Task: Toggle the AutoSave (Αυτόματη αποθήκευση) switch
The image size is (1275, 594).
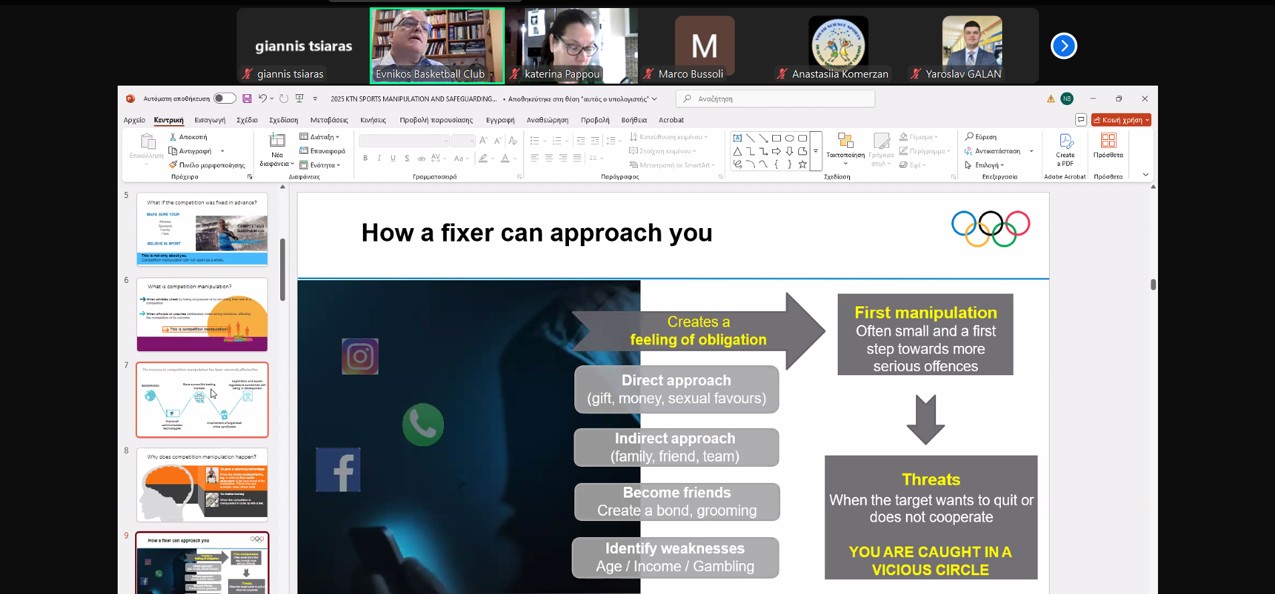Action: coord(224,99)
